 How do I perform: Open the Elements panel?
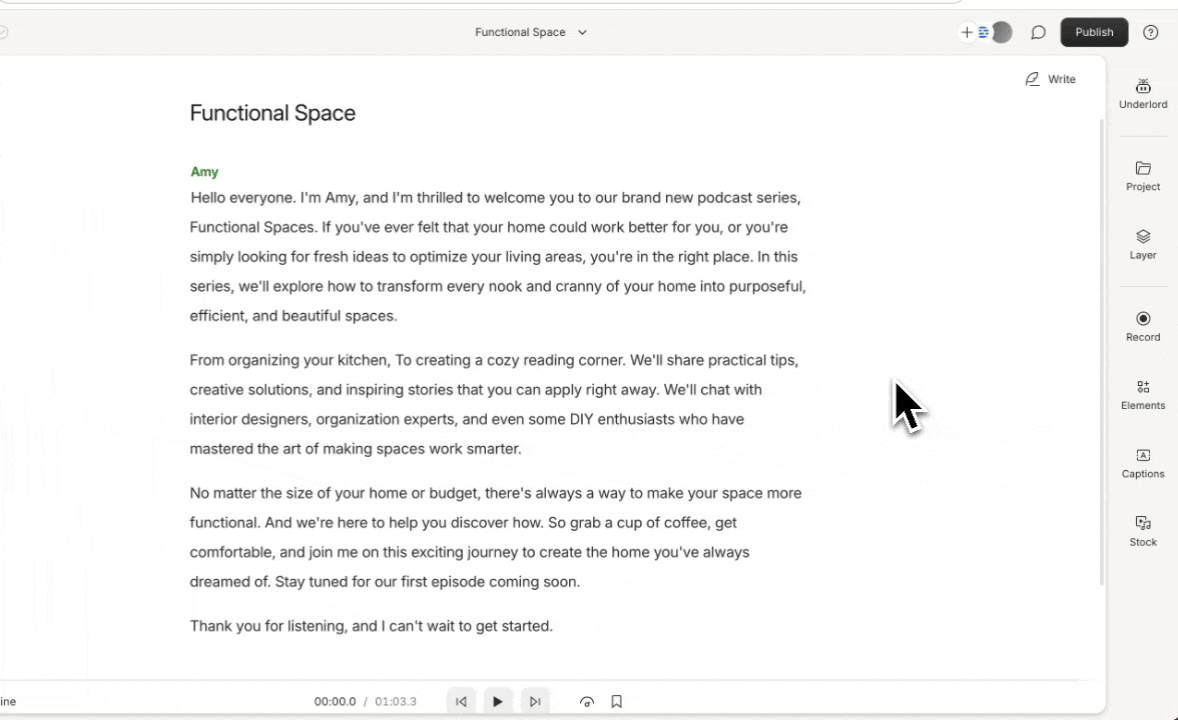click(x=1143, y=393)
